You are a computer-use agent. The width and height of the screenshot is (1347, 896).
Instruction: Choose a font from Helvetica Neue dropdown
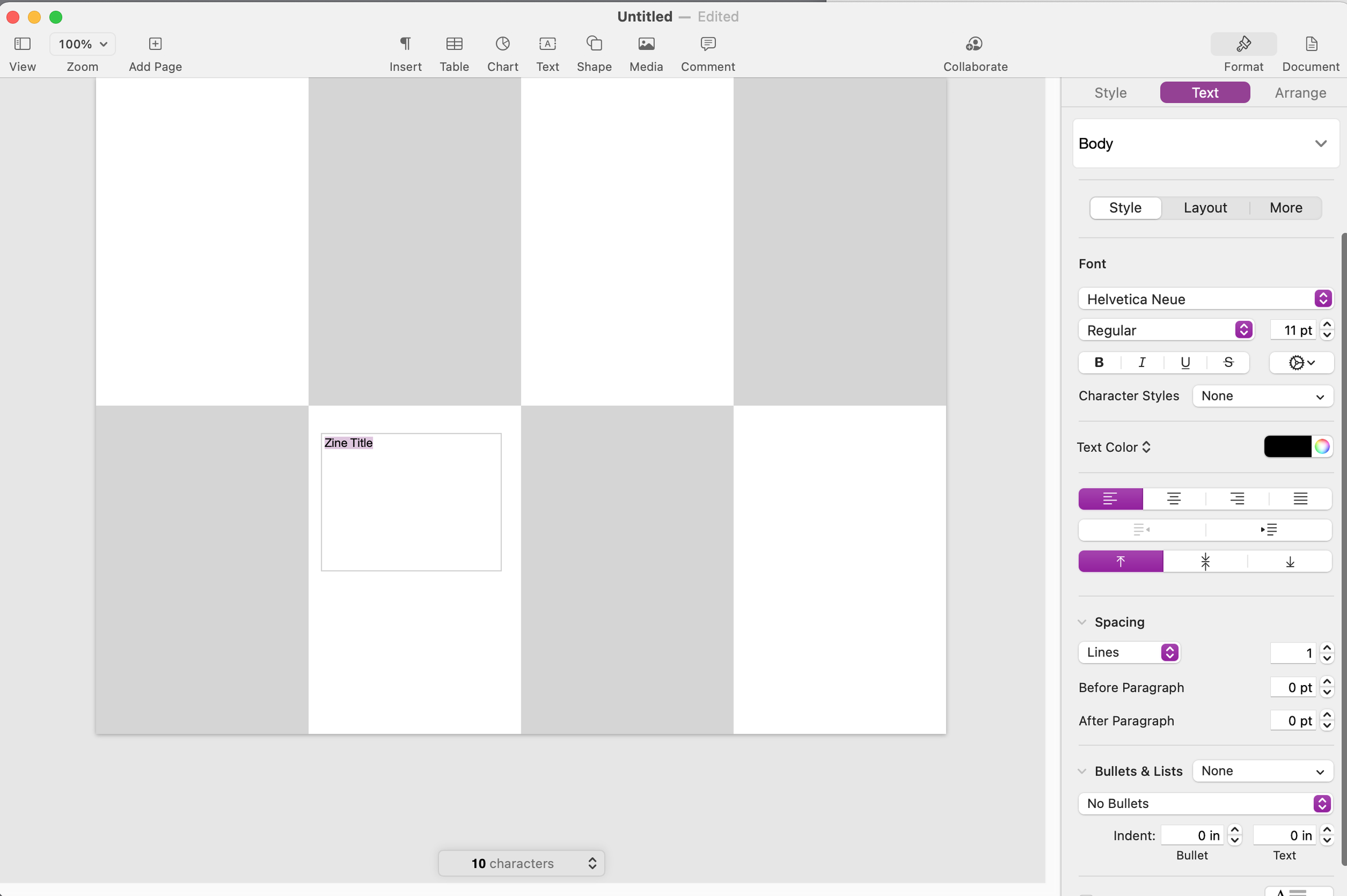pyautogui.click(x=1206, y=298)
